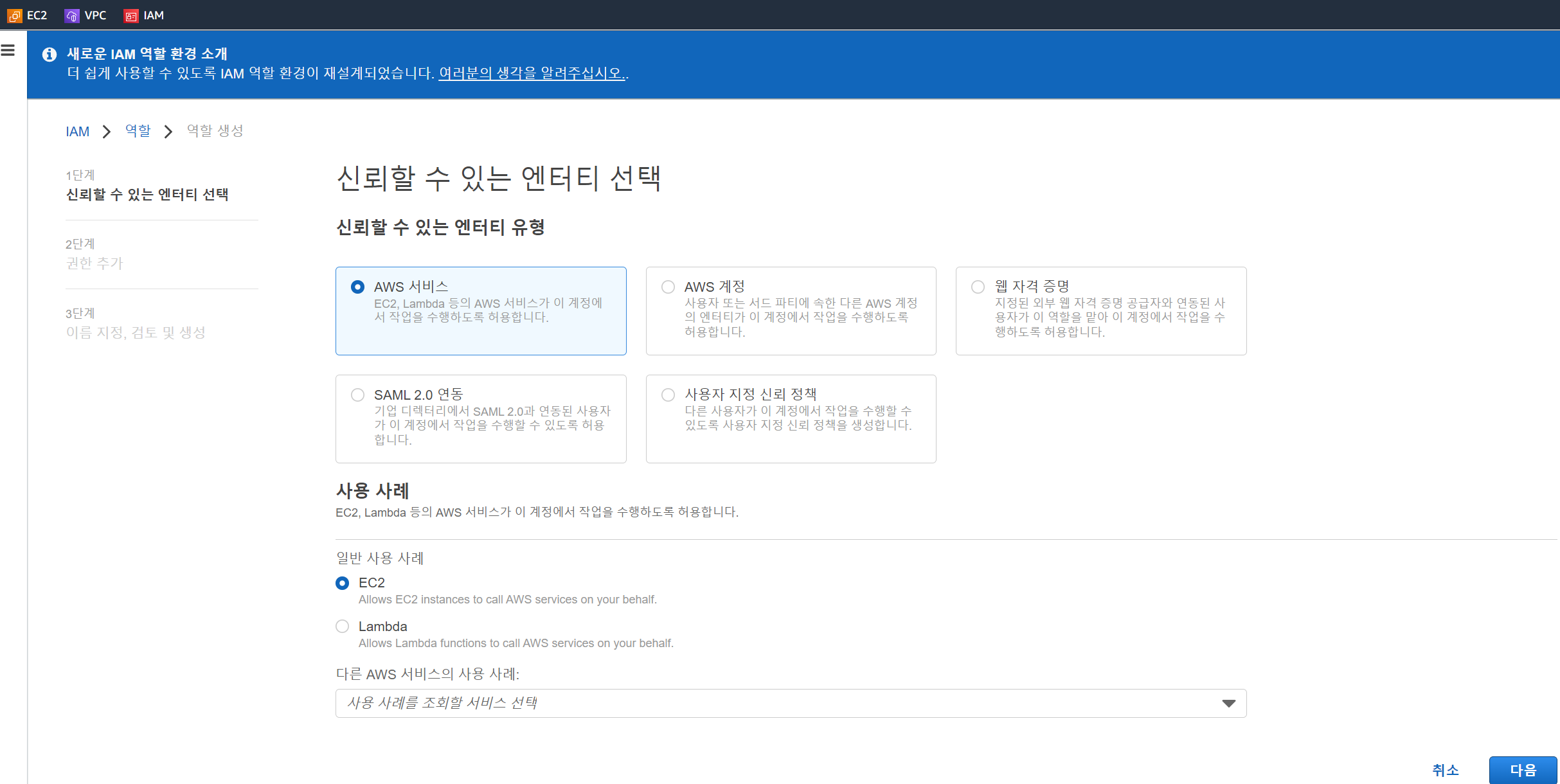
Task: Open the 역할 breadcrumb link
Action: [x=138, y=131]
